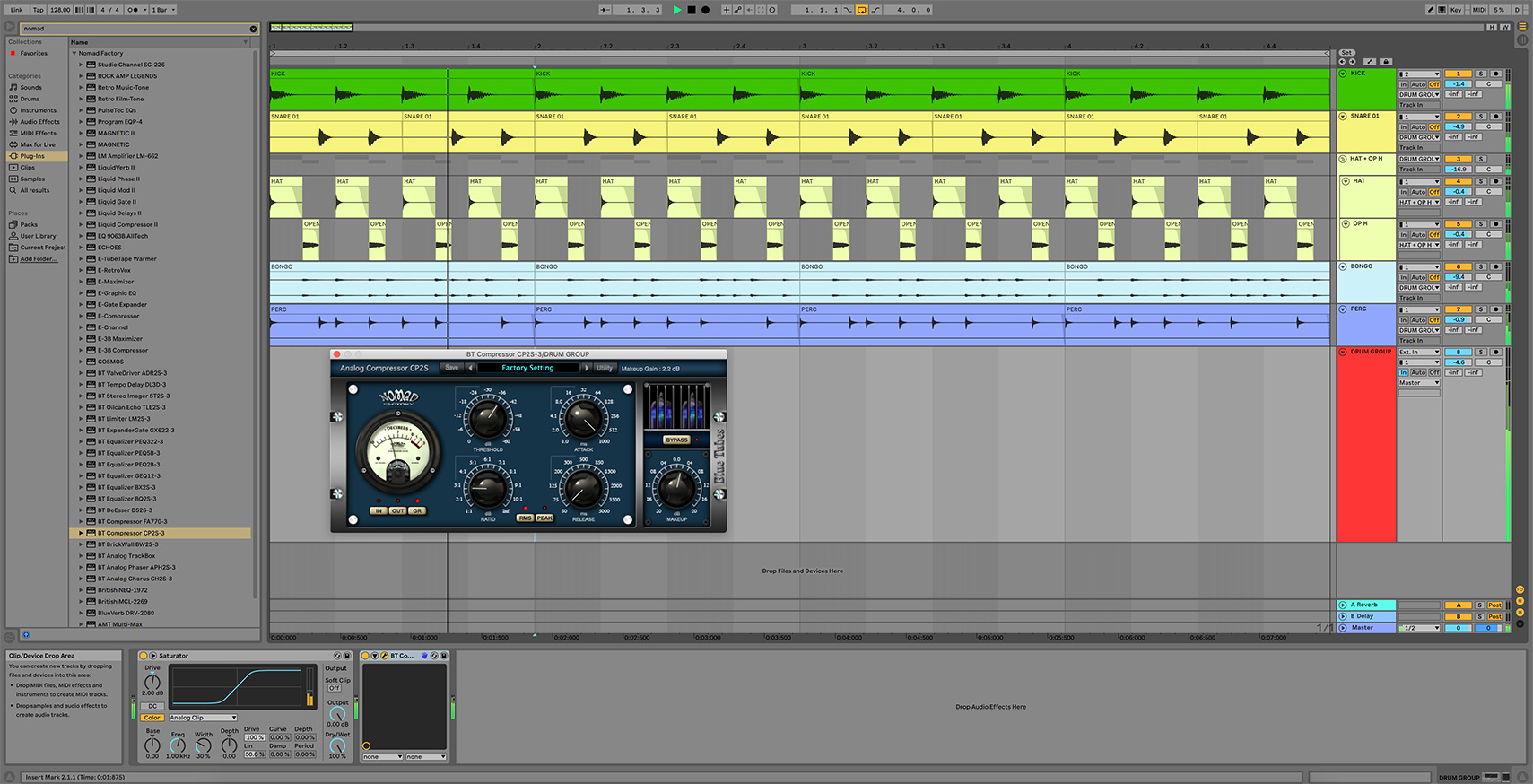Click the next preset arrow in compressor
This screenshot has width=1533, height=784.
coord(586,368)
